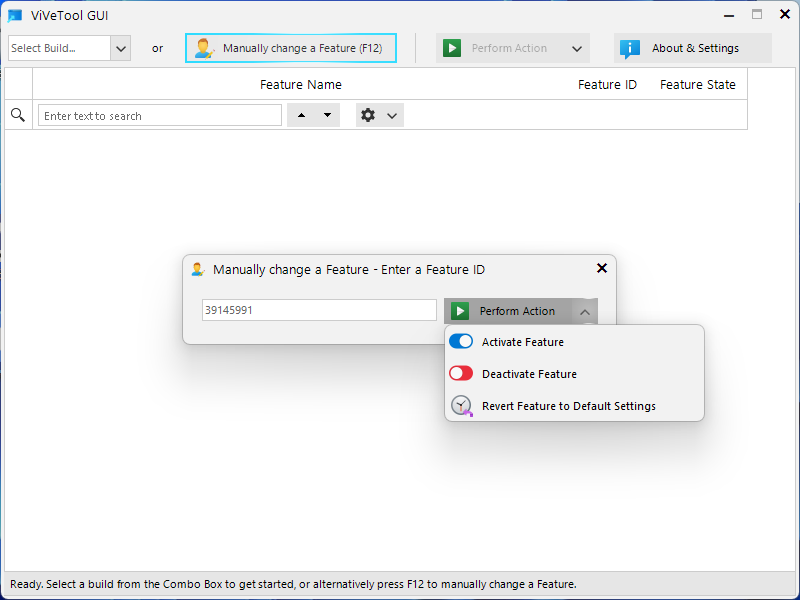Close the Manually change a Feature dialog
This screenshot has width=800, height=600.
(x=602, y=268)
